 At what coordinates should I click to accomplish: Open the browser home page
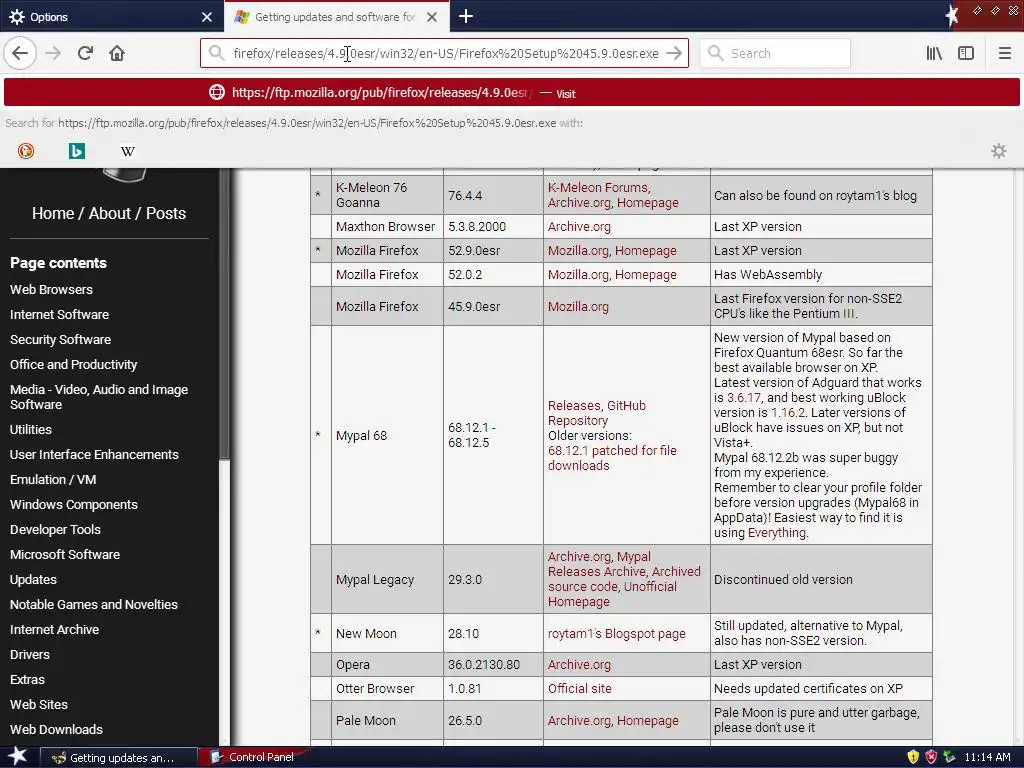pos(117,53)
